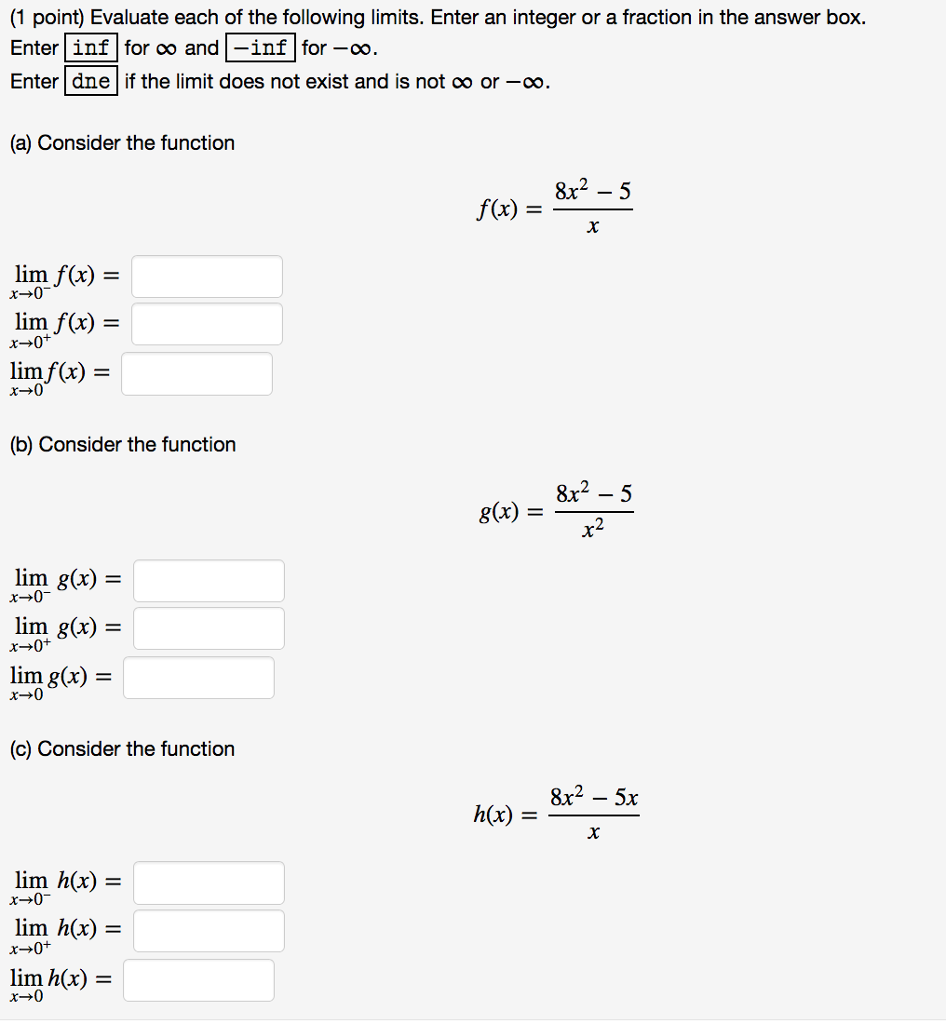Focus the two-sided limit of h(x) answer box
This screenshot has width=946, height=1024.
(198, 981)
